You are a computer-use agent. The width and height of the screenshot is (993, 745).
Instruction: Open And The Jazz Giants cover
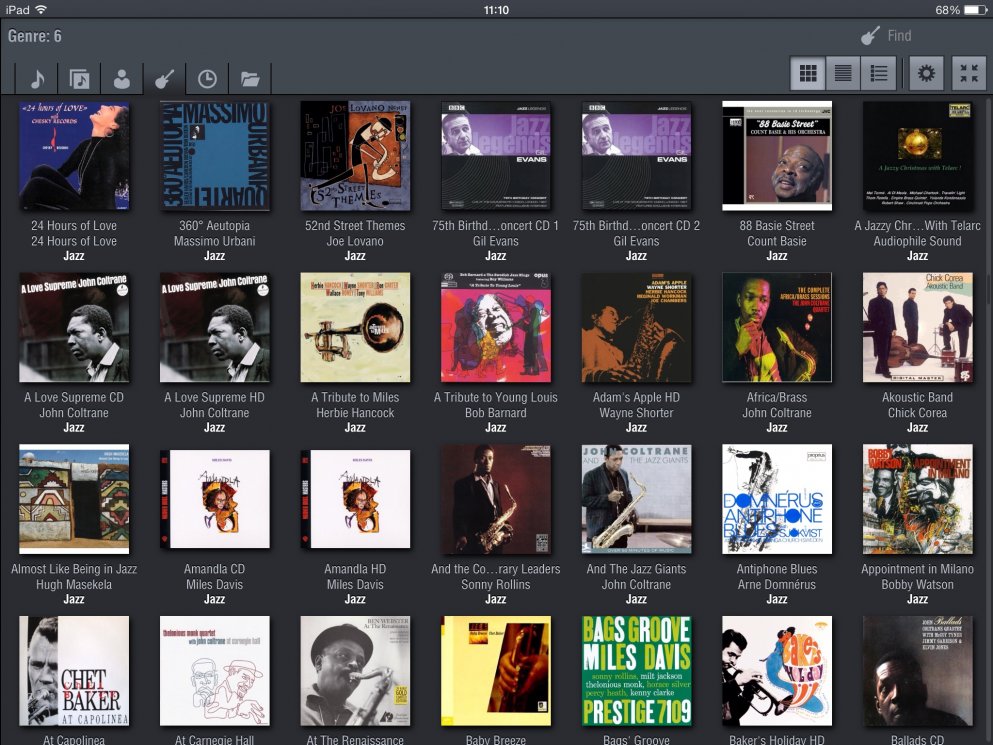(636, 499)
